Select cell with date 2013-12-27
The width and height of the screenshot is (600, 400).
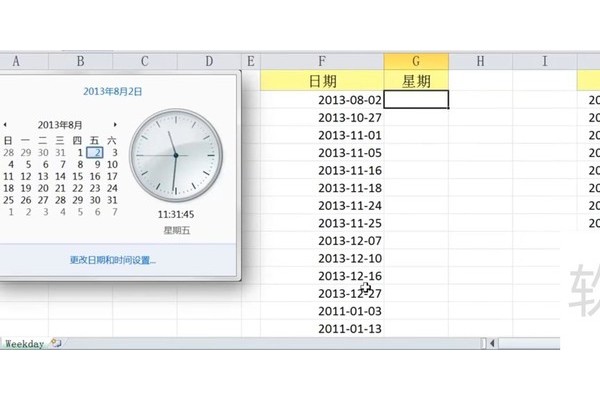[322, 294]
